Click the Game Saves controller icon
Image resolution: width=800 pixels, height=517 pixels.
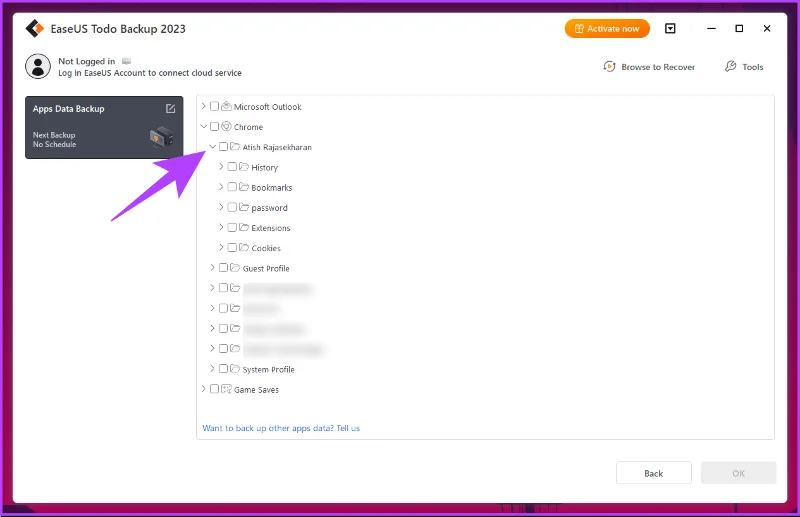227,389
